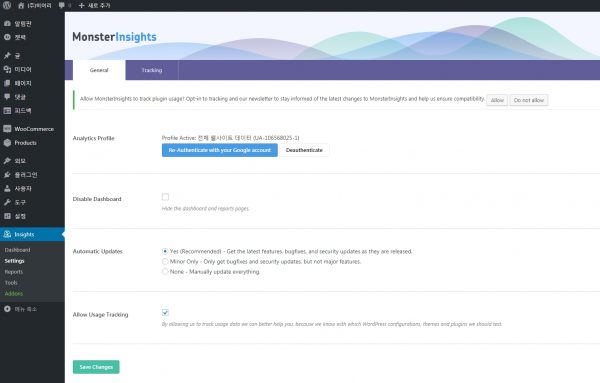Click the Save Changes button

[x=96, y=367]
